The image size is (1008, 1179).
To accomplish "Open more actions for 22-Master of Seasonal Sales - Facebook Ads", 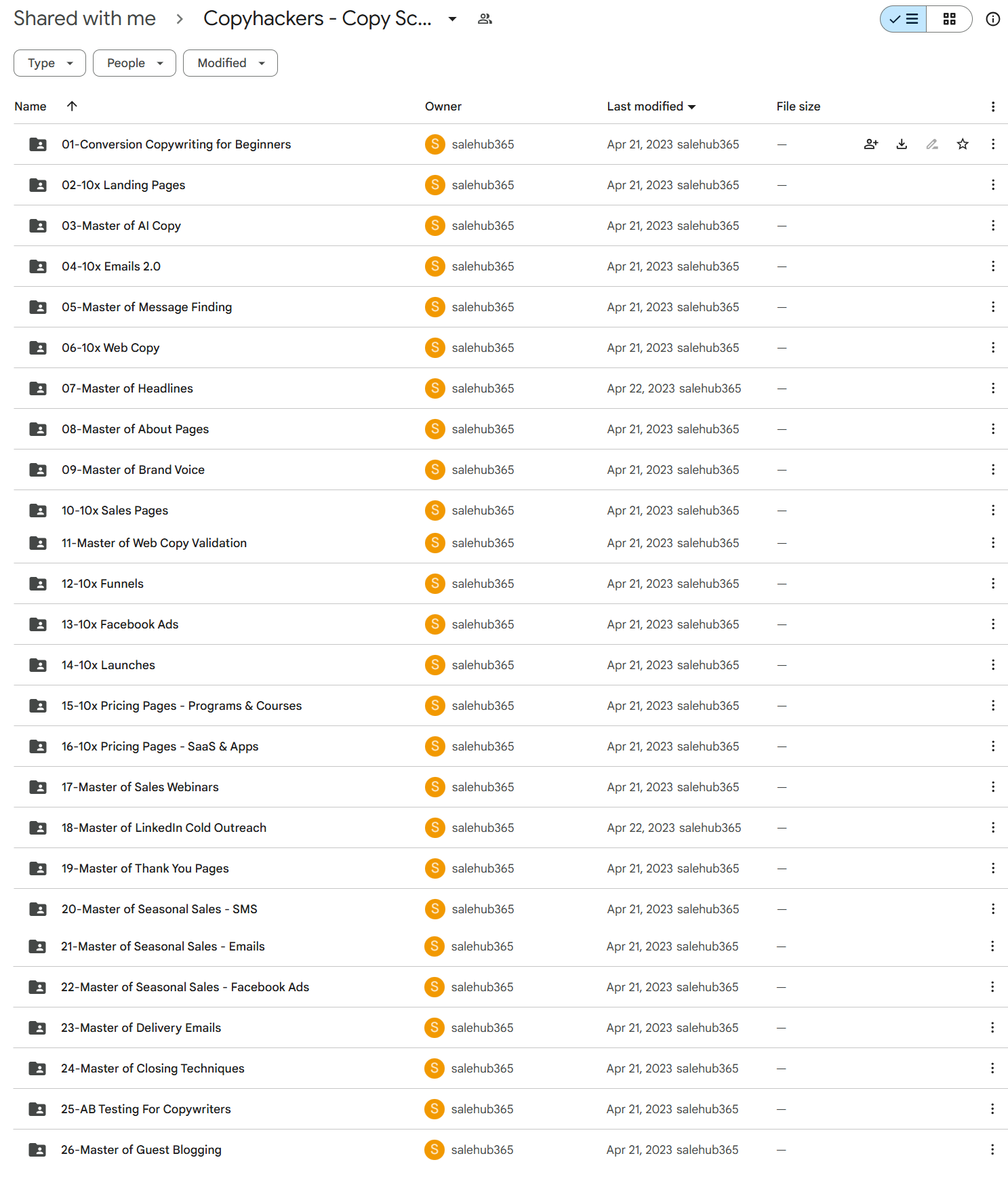I will 992,986.
